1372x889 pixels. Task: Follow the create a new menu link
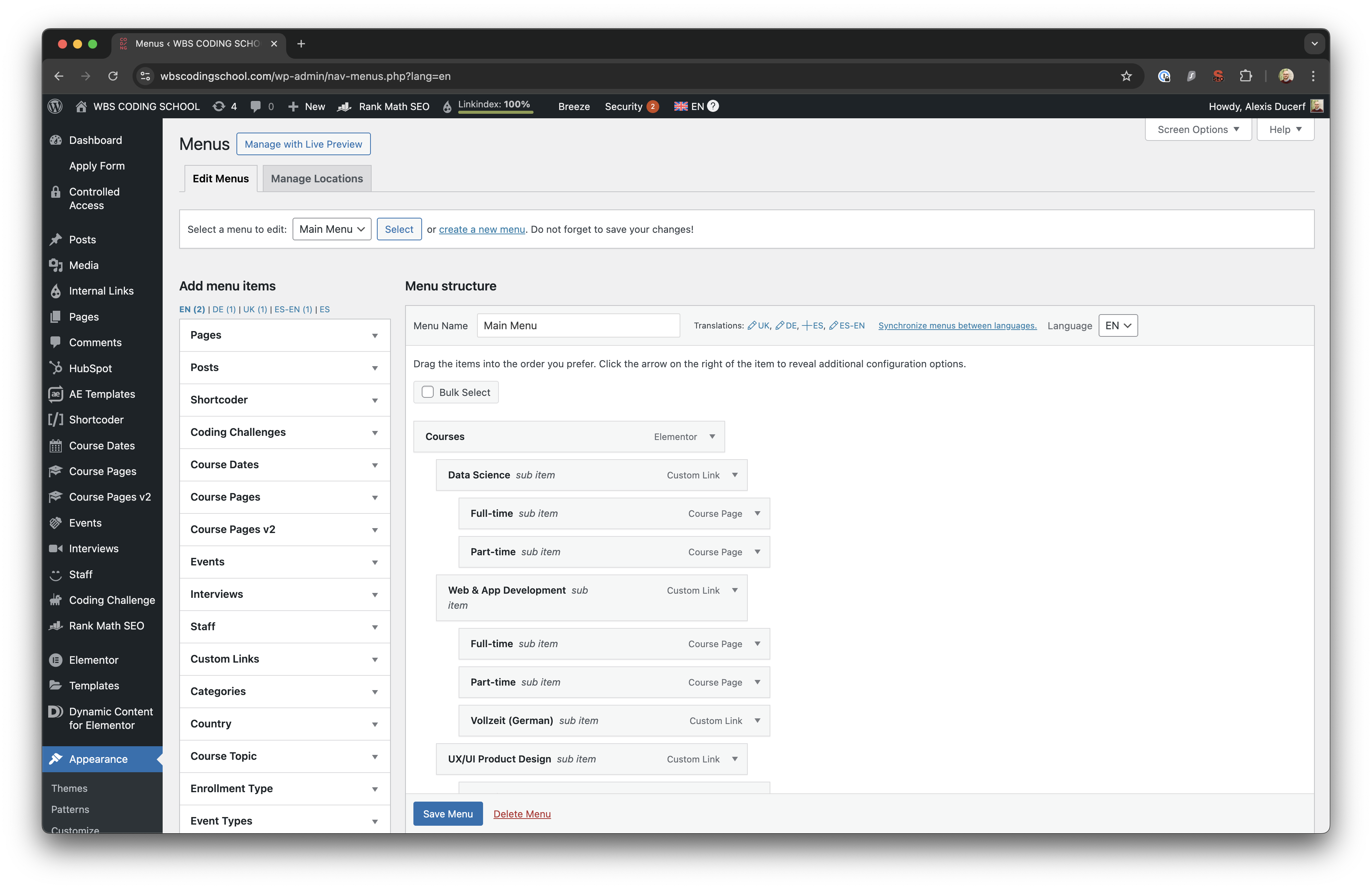pos(482,229)
